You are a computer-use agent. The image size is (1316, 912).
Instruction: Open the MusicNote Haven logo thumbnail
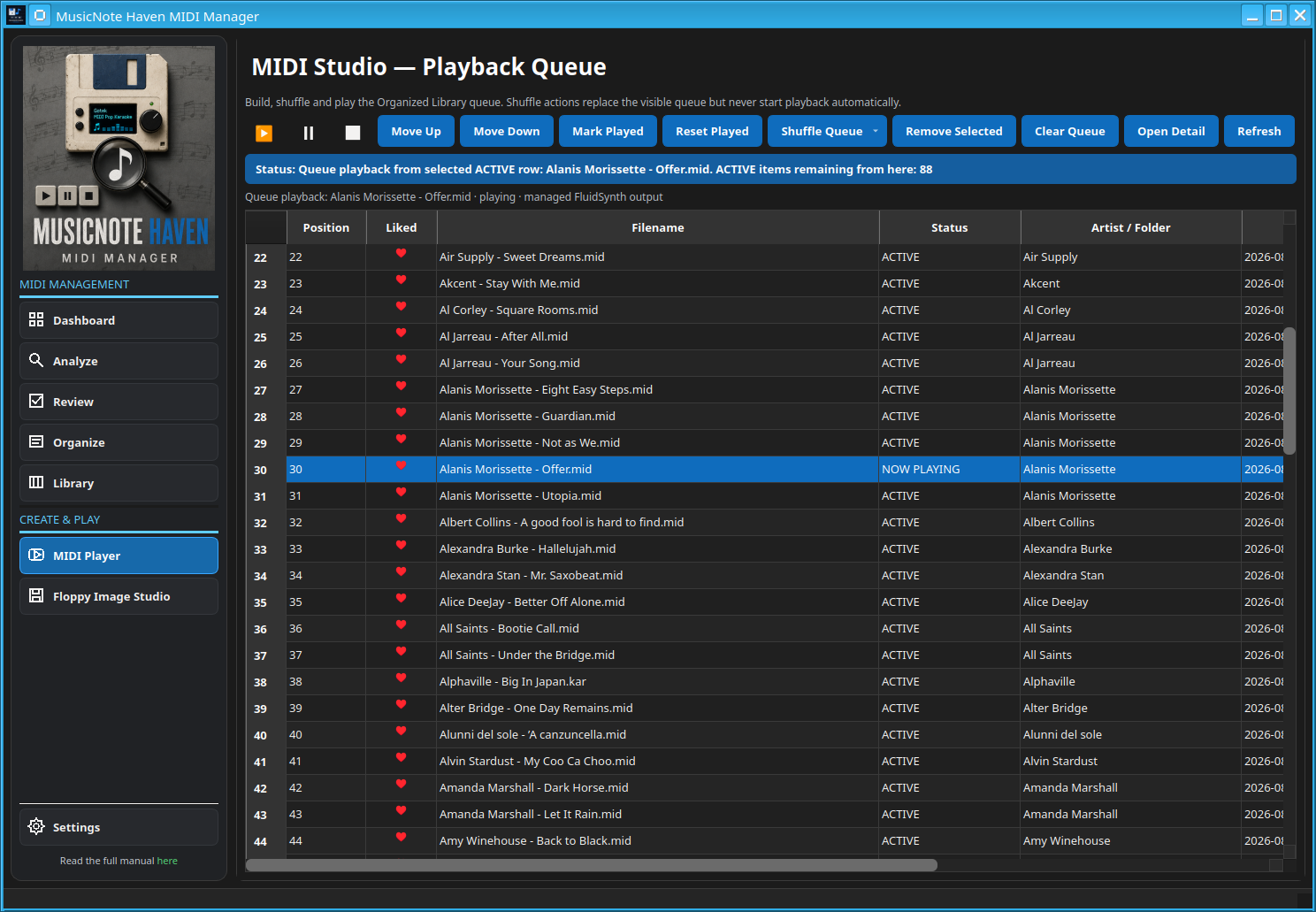click(119, 157)
